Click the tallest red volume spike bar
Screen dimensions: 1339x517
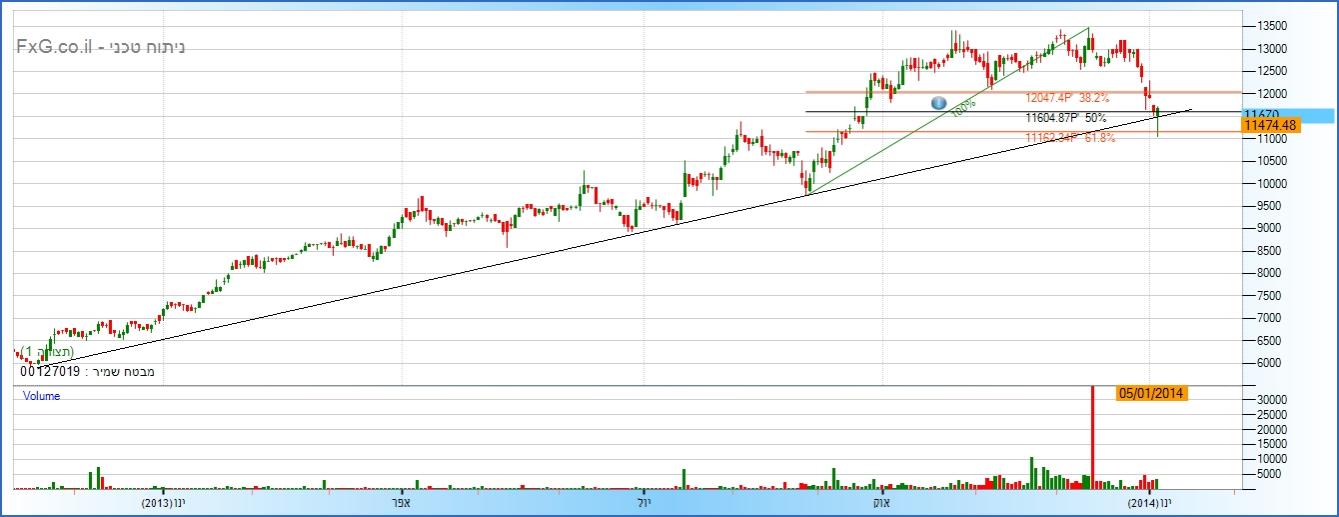(1091, 437)
